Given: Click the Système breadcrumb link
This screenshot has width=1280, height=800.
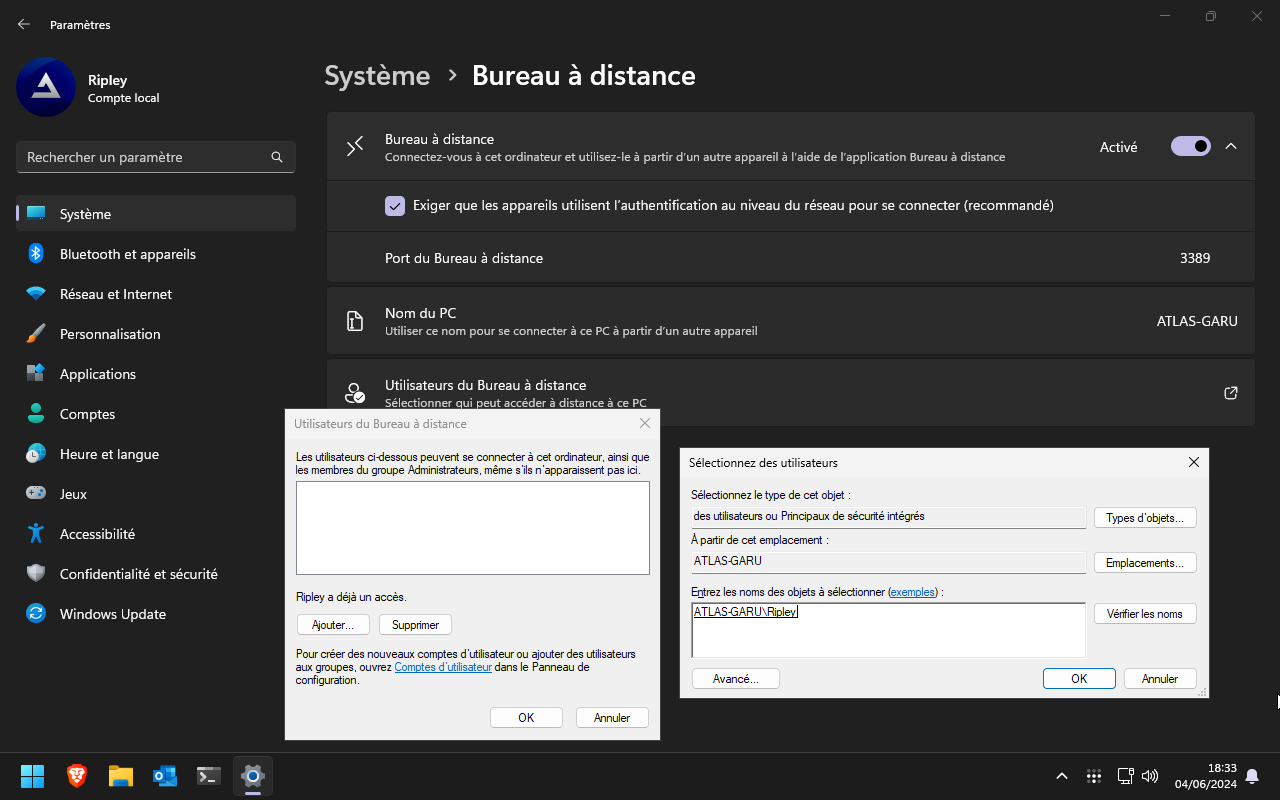Looking at the screenshot, I should coord(377,76).
